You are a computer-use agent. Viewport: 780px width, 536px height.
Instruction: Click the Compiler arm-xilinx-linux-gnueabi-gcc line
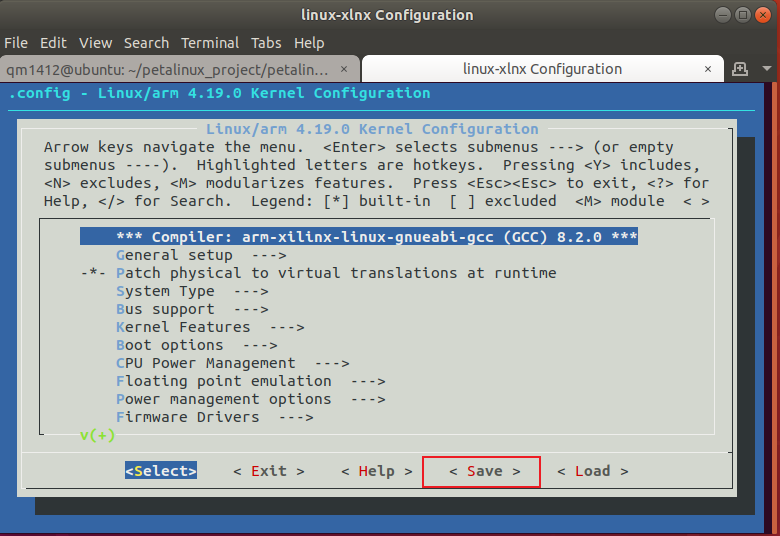359,237
